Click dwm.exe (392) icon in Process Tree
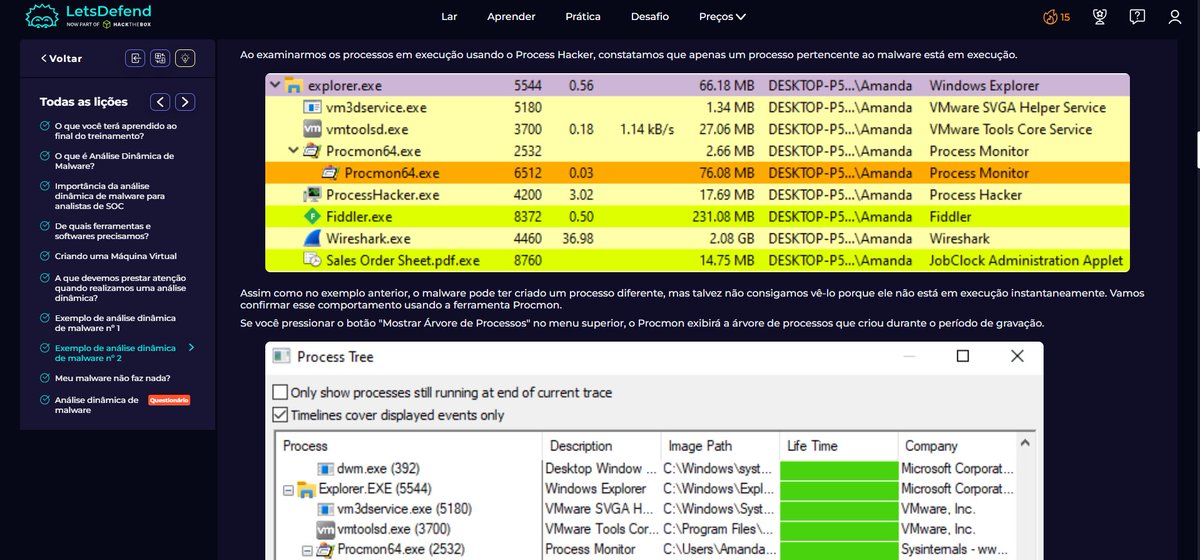The image size is (1200, 560). click(x=326, y=468)
